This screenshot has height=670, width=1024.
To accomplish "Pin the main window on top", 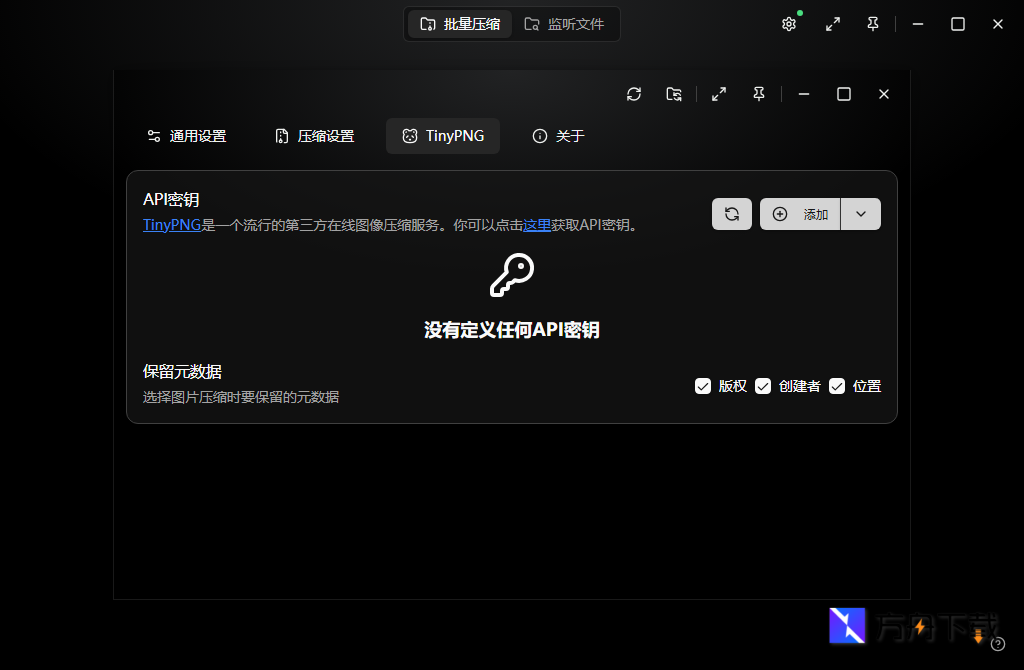I will pyautogui.click(x=872, y=23).
